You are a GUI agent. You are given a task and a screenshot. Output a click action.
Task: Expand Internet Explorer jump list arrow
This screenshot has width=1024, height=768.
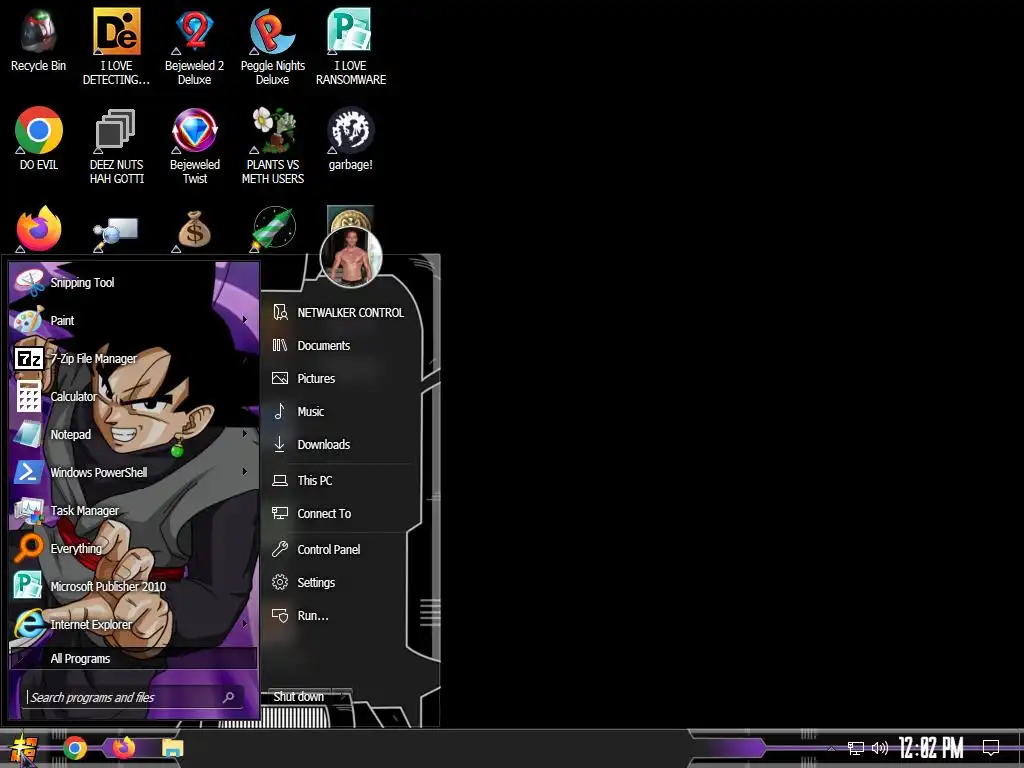tap(245, 624)
